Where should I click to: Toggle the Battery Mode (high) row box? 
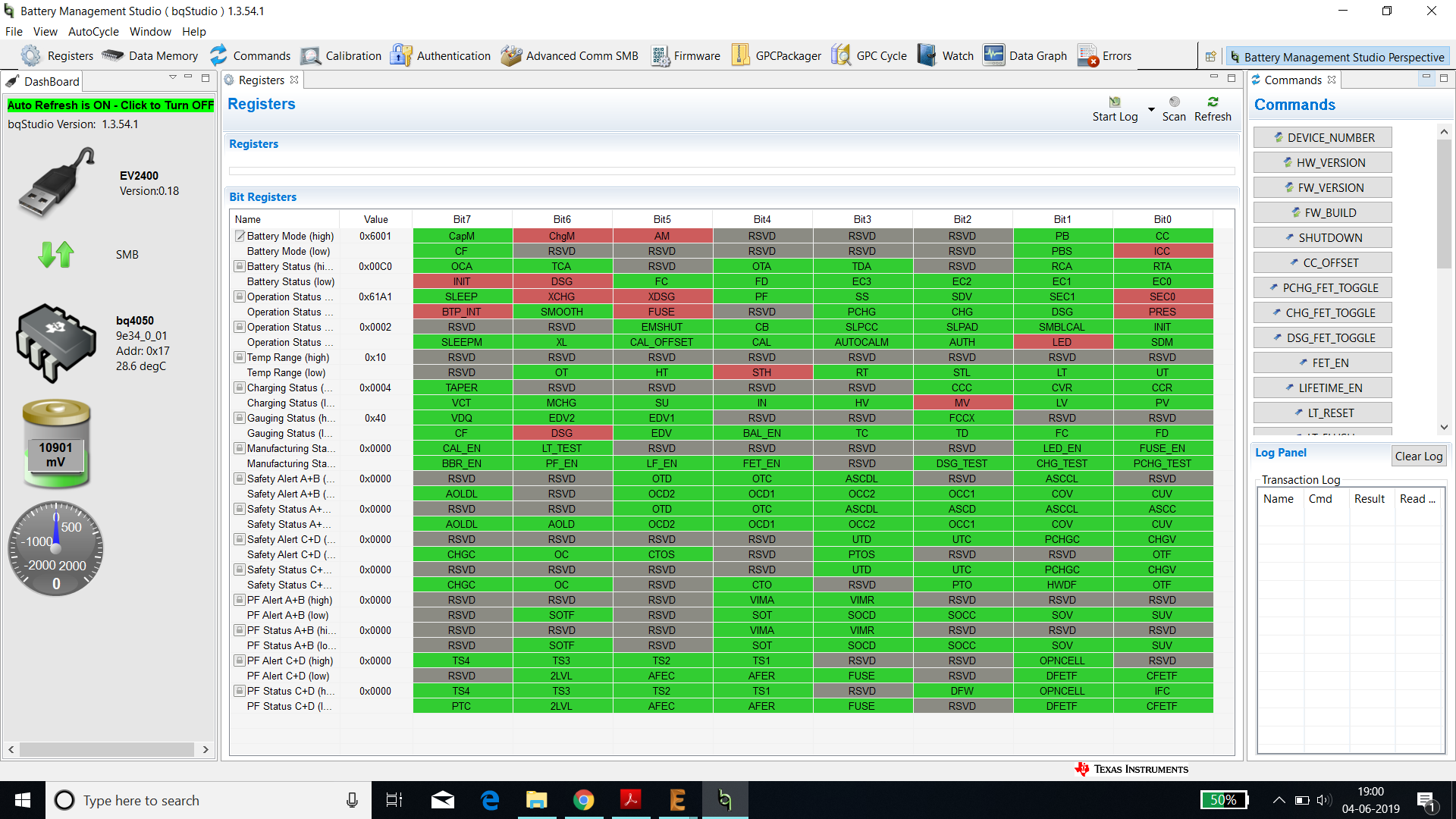240,236
